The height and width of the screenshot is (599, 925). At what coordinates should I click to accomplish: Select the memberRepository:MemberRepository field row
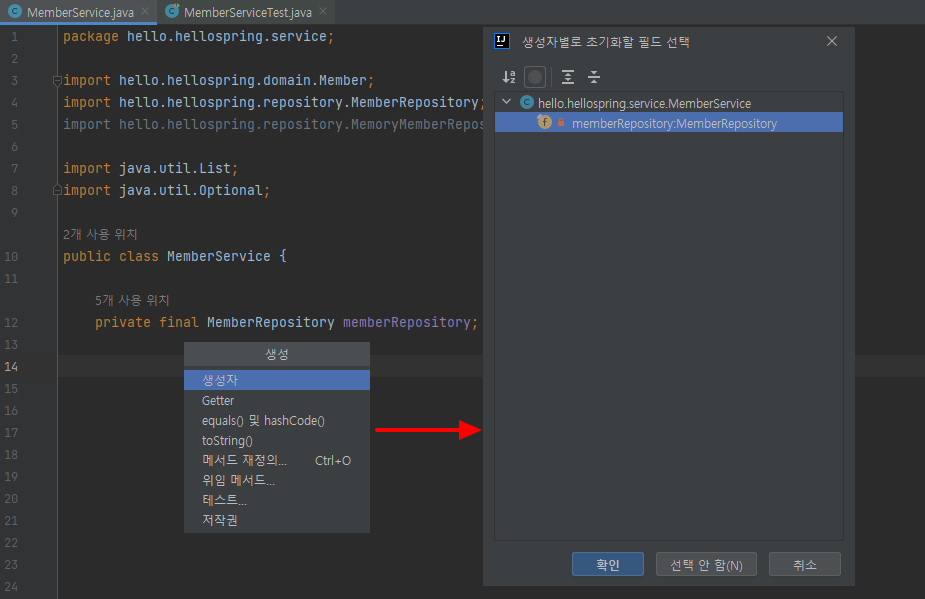coord(669,123)
